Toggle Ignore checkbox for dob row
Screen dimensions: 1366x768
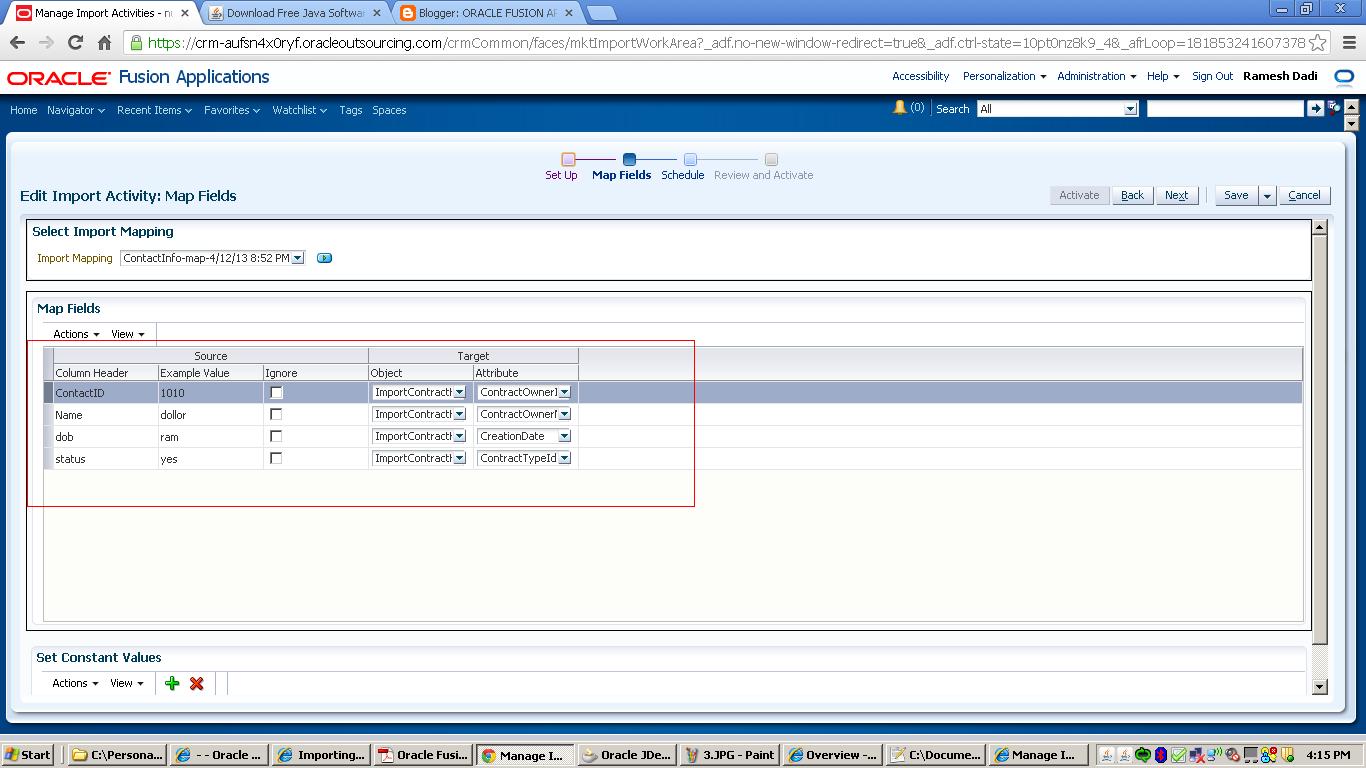276,437
